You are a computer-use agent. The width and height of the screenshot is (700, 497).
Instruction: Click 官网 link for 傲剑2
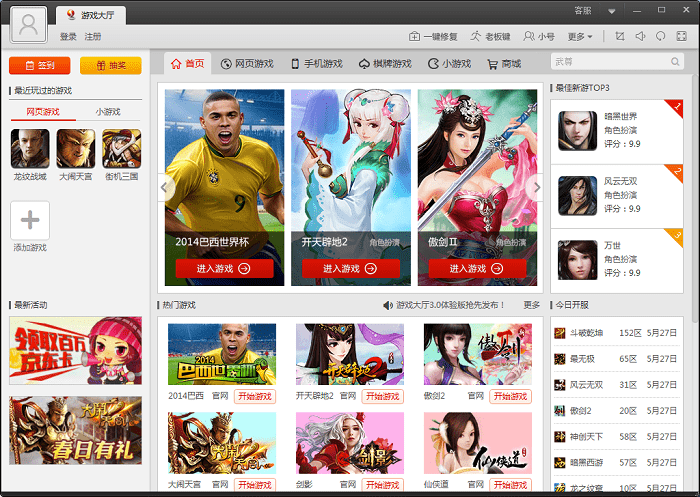(x=475, y=396)
